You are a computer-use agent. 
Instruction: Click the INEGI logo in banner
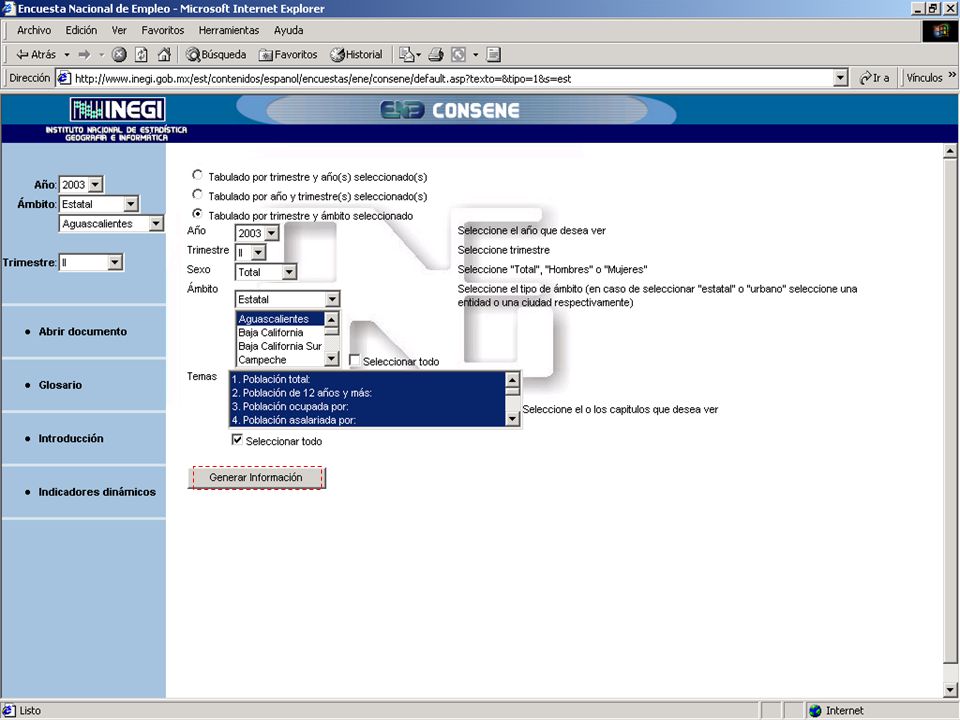pos(117,110)
